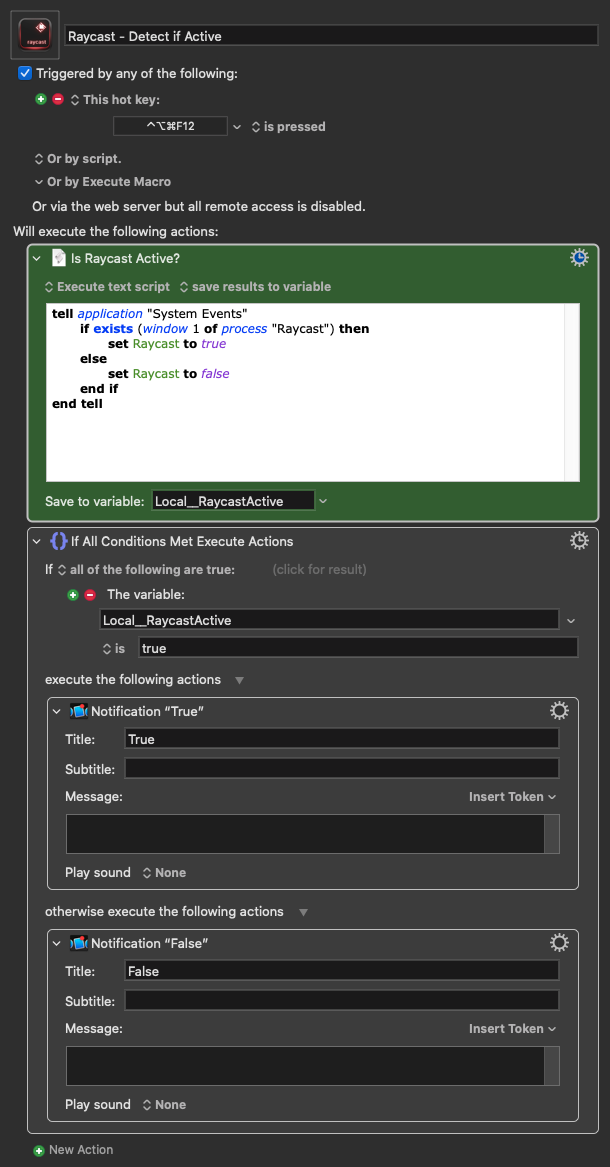Open Notification "True" gear menu
The image size is (610, 1167).
coord(559,712)
